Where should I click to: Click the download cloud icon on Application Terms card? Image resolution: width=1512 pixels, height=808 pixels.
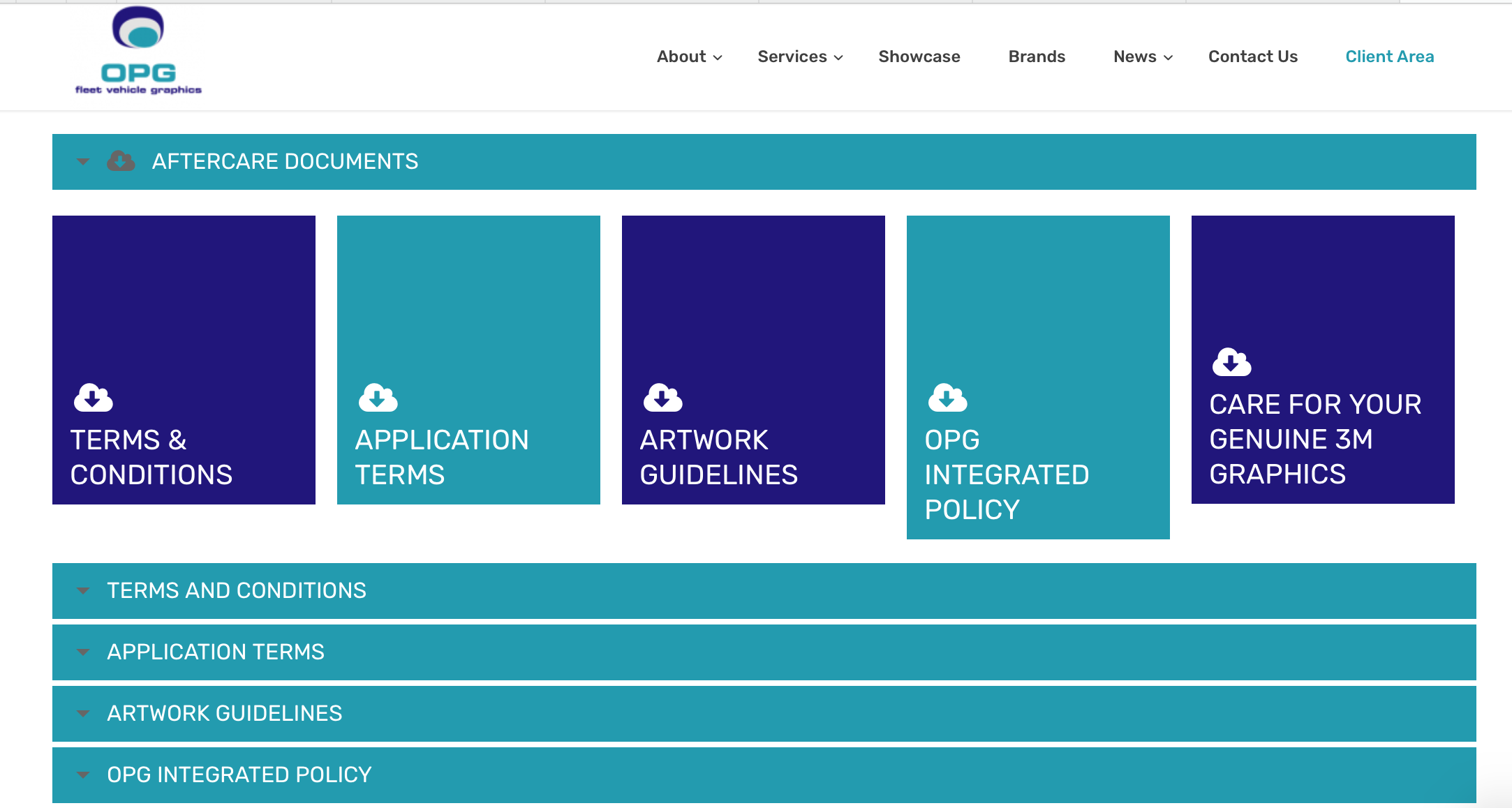coord(378,397)
